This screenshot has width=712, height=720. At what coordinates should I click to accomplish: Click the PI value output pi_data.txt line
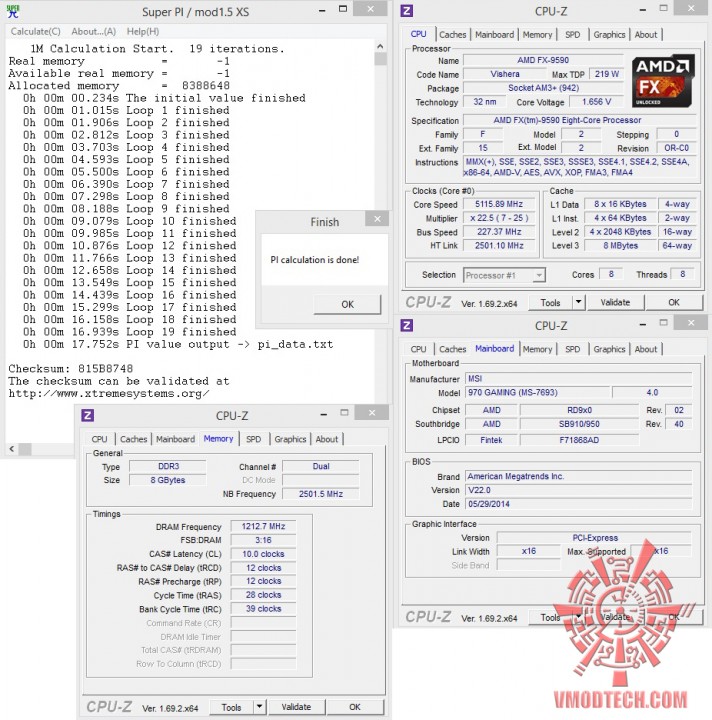click(x=178, y=344)
